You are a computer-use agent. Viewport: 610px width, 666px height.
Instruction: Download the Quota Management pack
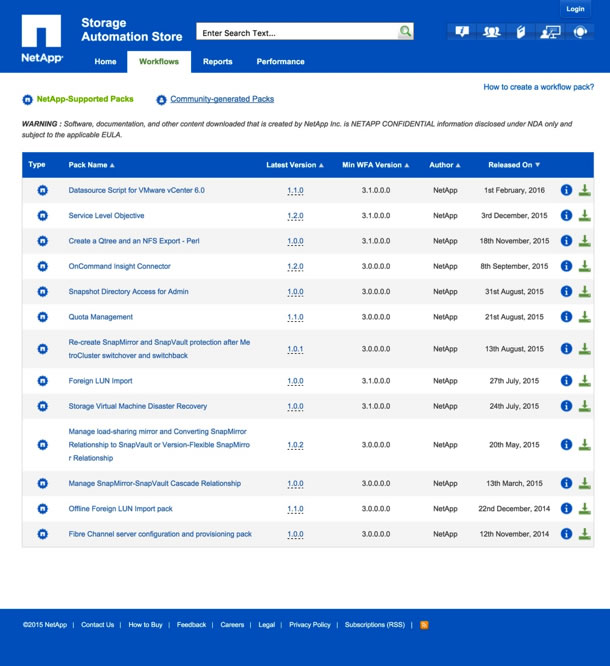click(585, 317)
